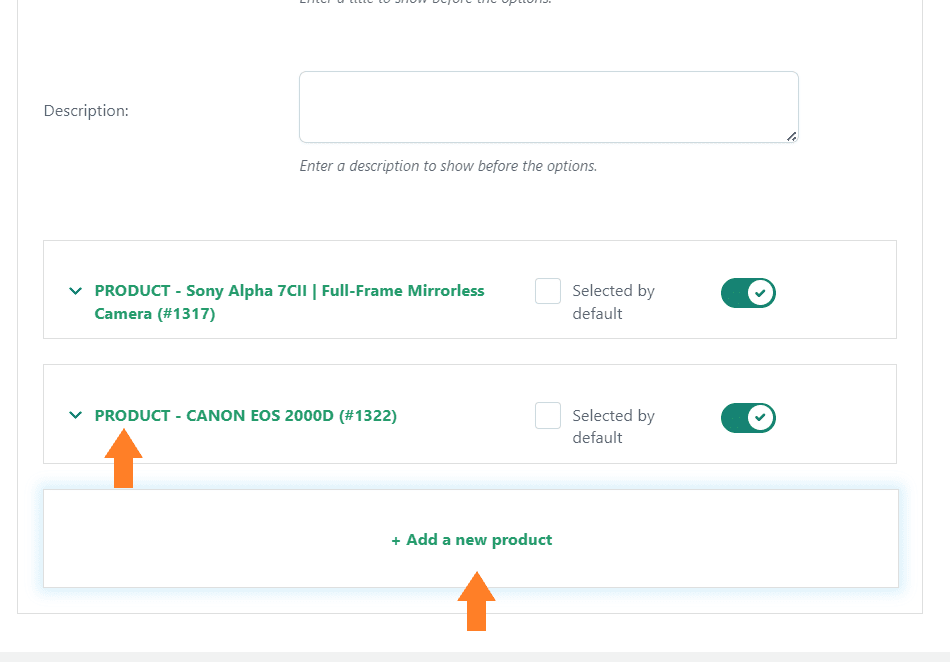Expand the CANON EOS 2000D chevron

click(75, 415)
